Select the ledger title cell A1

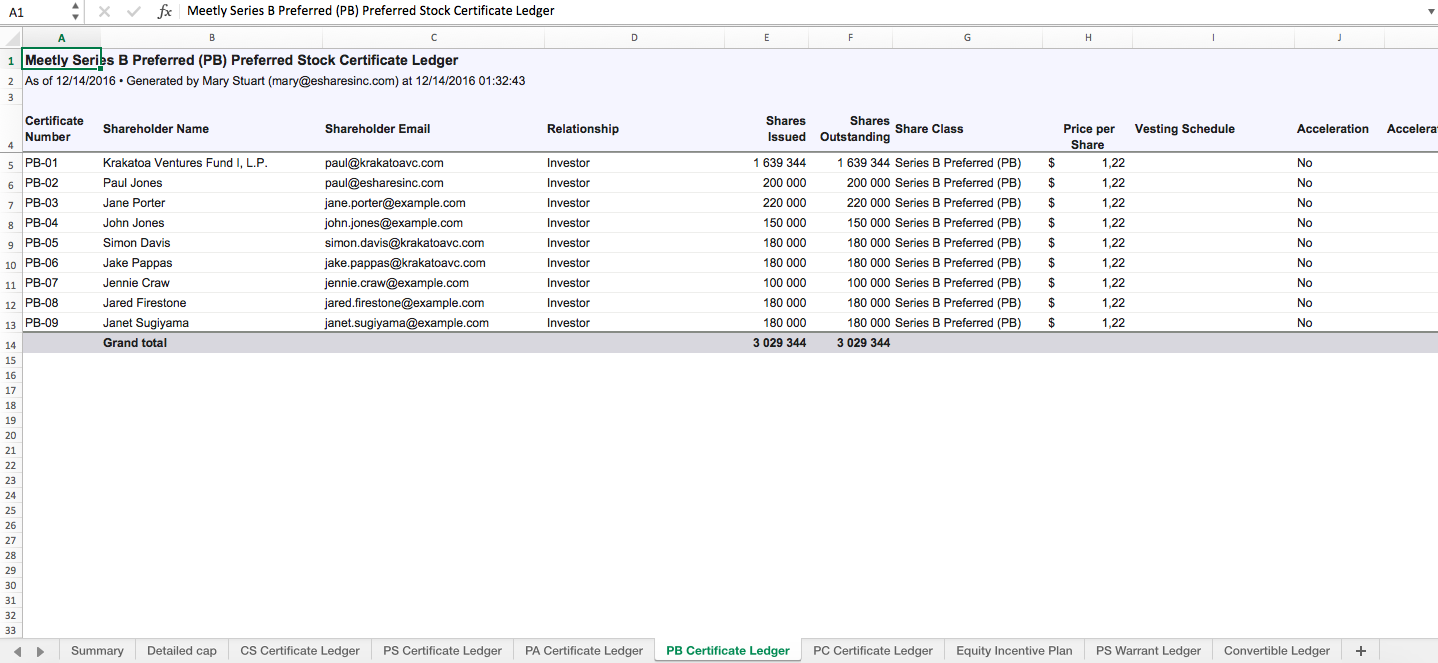[x=61, y=59]
